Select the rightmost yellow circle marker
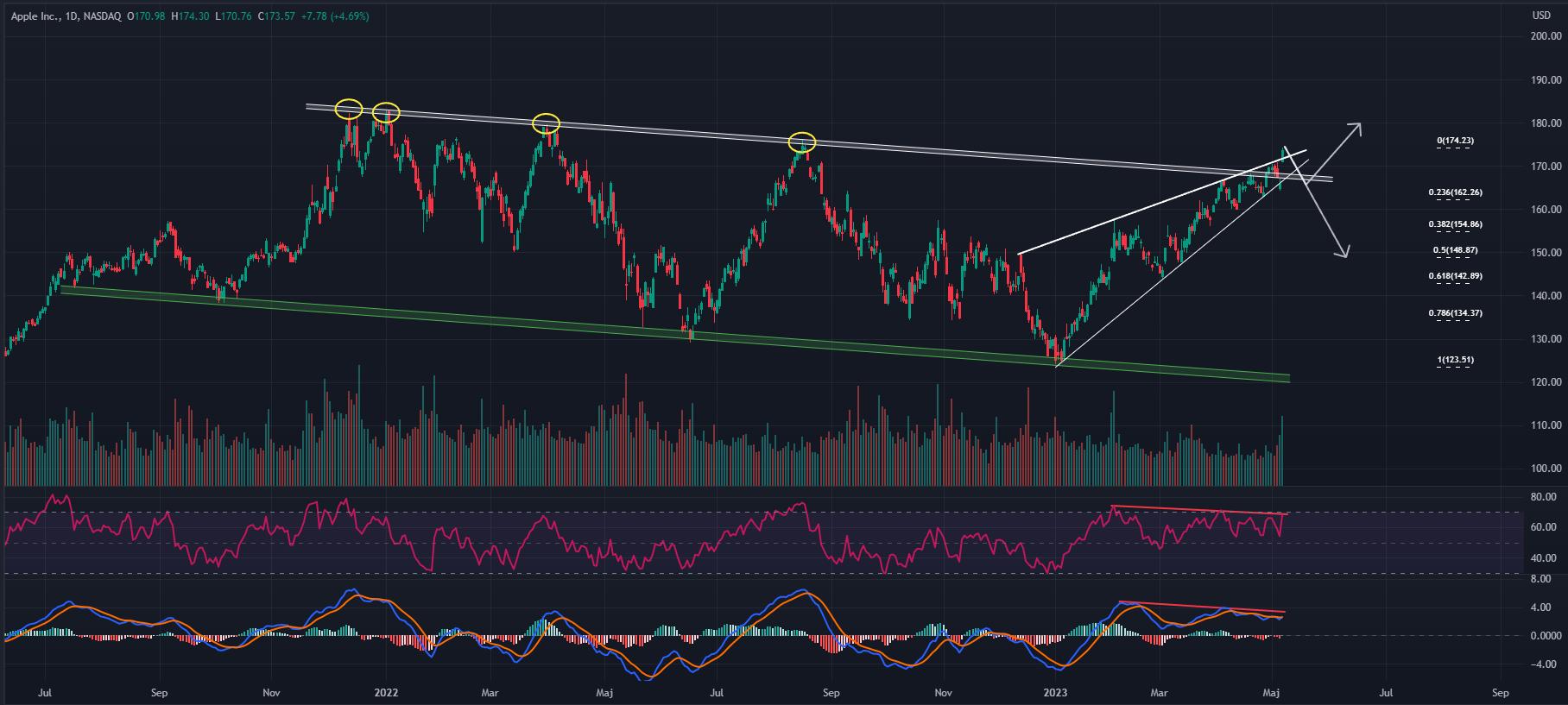Viewport: 1568px width, 705px height. click(802, 142)
